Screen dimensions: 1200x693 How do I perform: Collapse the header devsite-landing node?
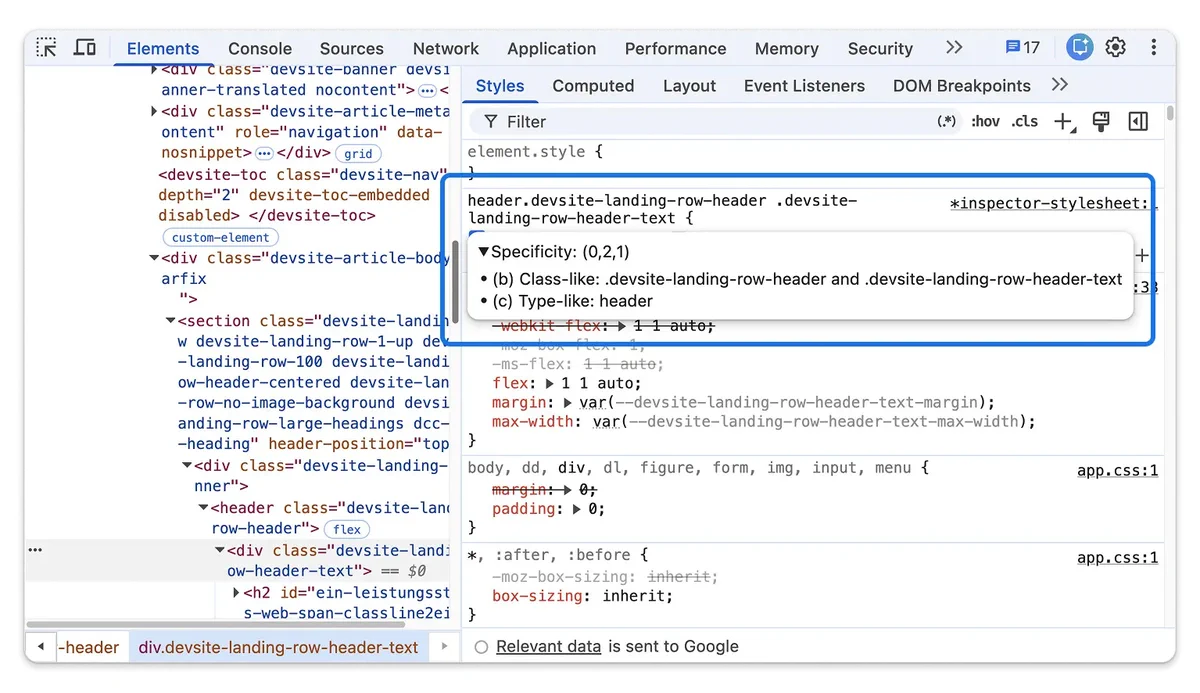pyautogui.click(x=204, y=508)
